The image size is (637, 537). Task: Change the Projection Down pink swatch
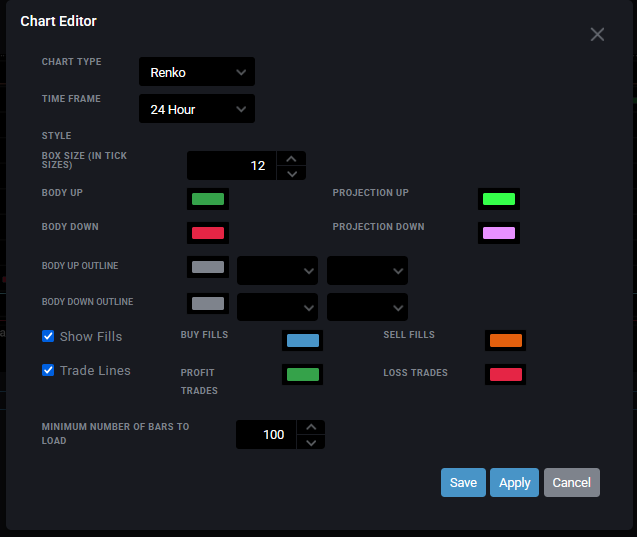499,233
